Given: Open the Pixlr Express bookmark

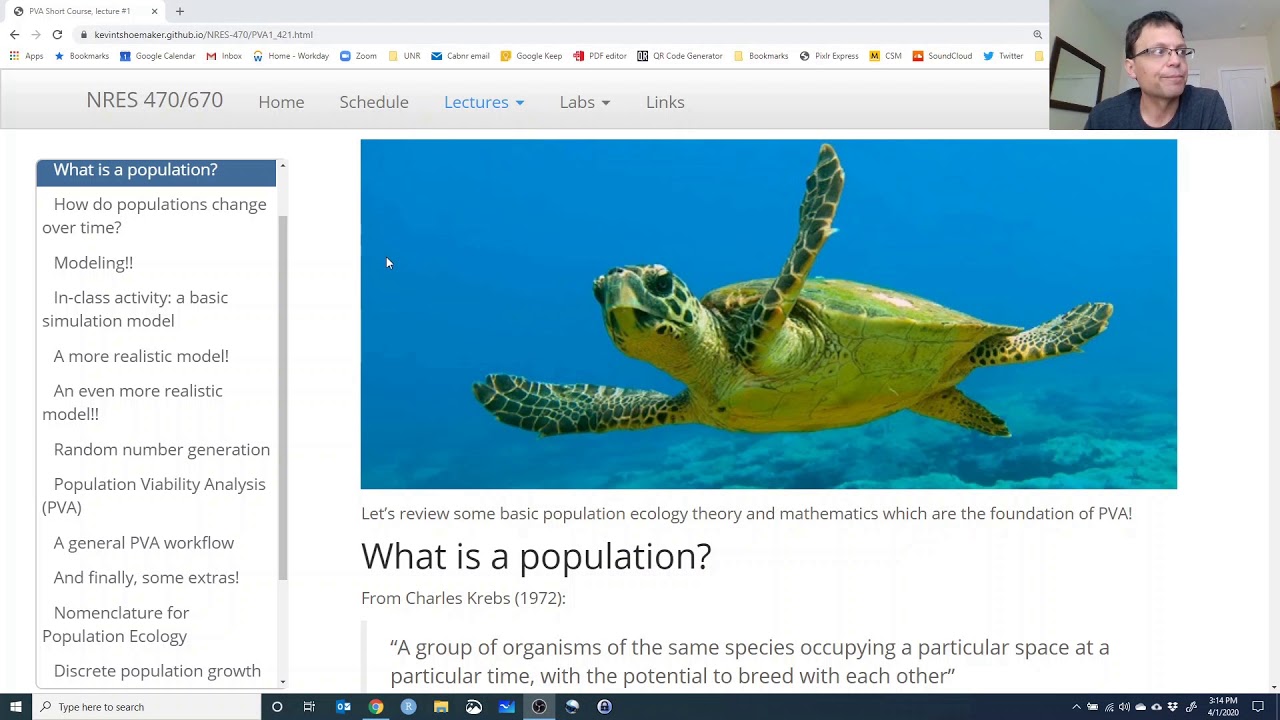Looking at the screenshot, I should [828, 56].
